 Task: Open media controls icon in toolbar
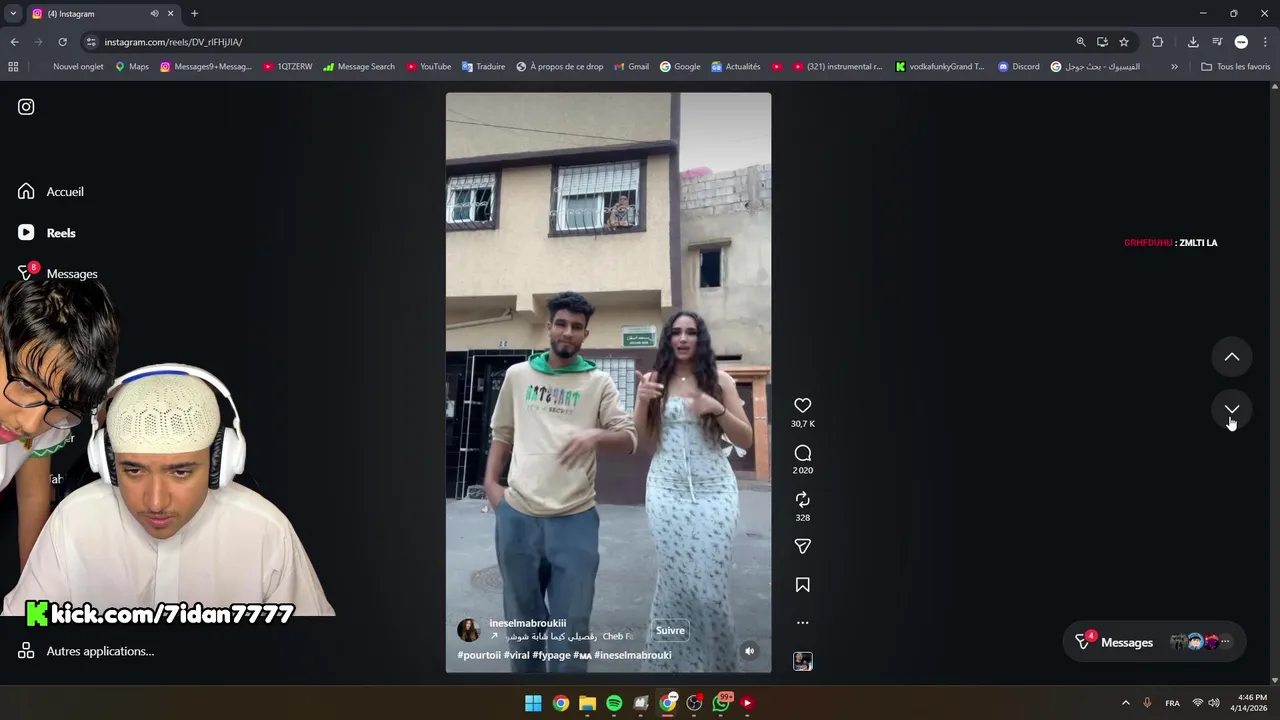pyautogui.click(x=1217, y=42)
